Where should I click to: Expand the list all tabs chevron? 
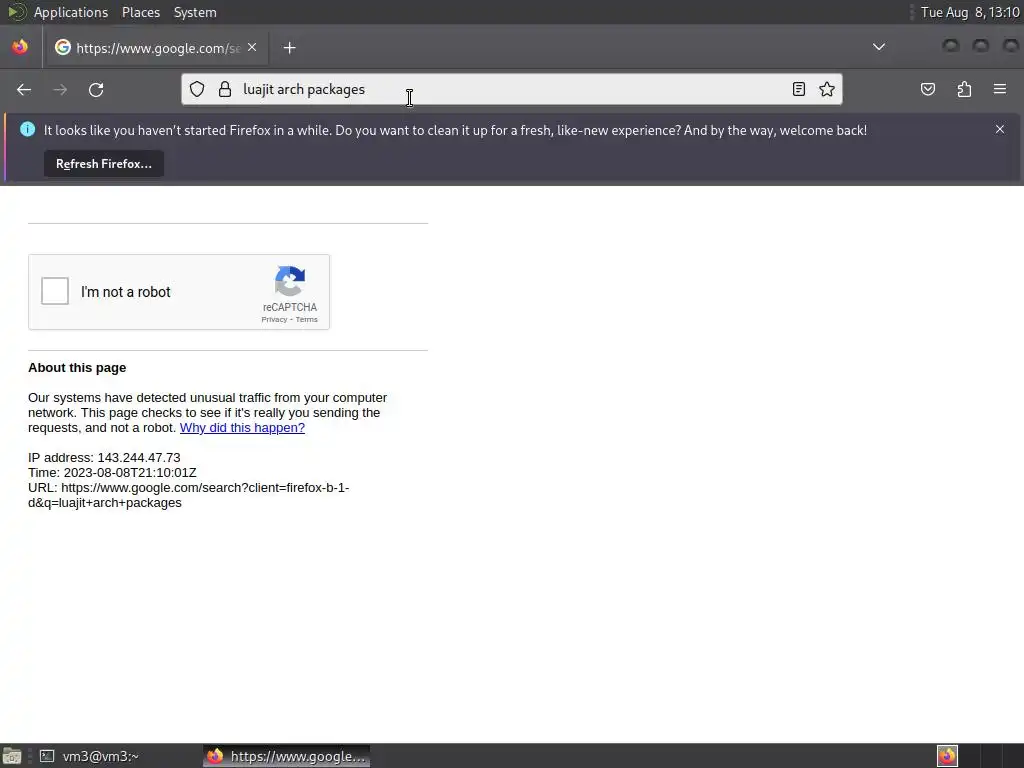click(879, 47)
